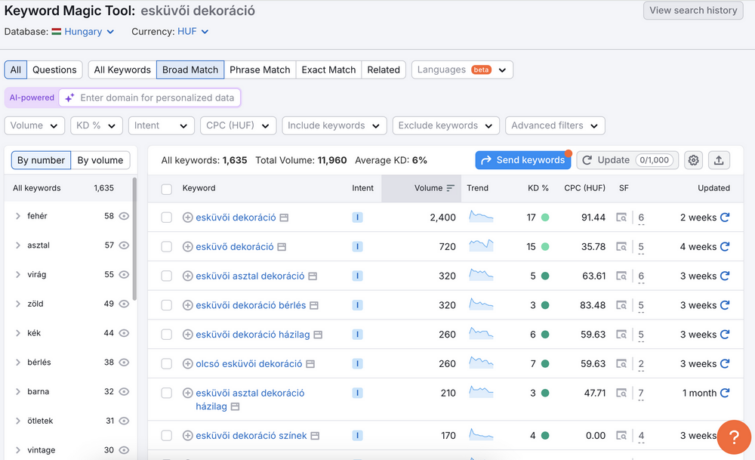Click the keyword groups sidebar scrollbar
Screen dimensions: 755x460
pos(134,239)
